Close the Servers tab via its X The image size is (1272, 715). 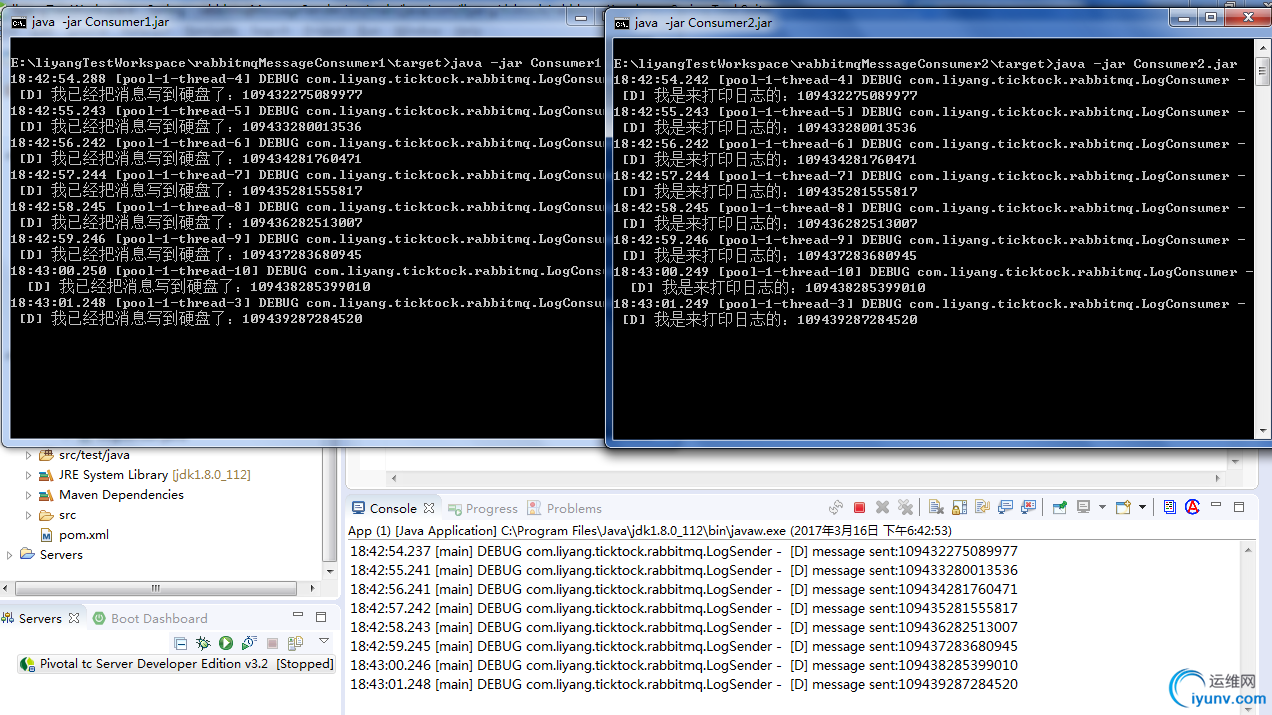(x=74, y=618)
